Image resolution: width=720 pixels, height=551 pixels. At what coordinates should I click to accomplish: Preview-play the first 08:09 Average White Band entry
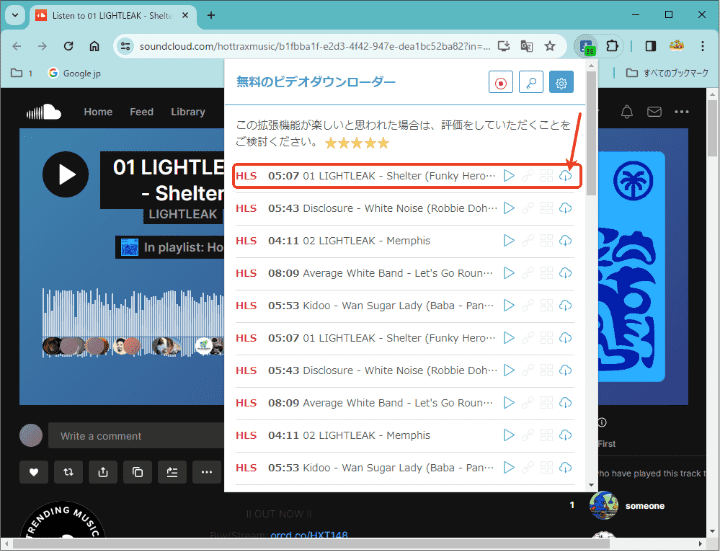pos(509,273)
